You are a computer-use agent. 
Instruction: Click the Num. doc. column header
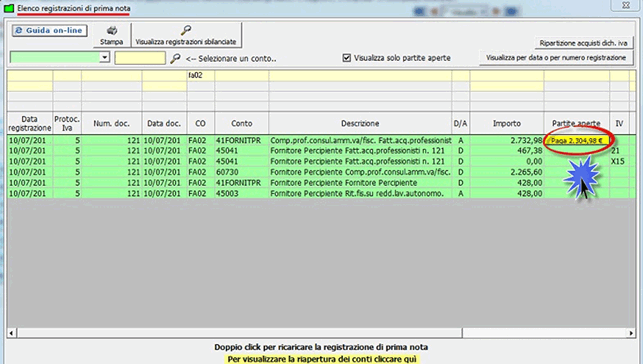click(112, 123)
